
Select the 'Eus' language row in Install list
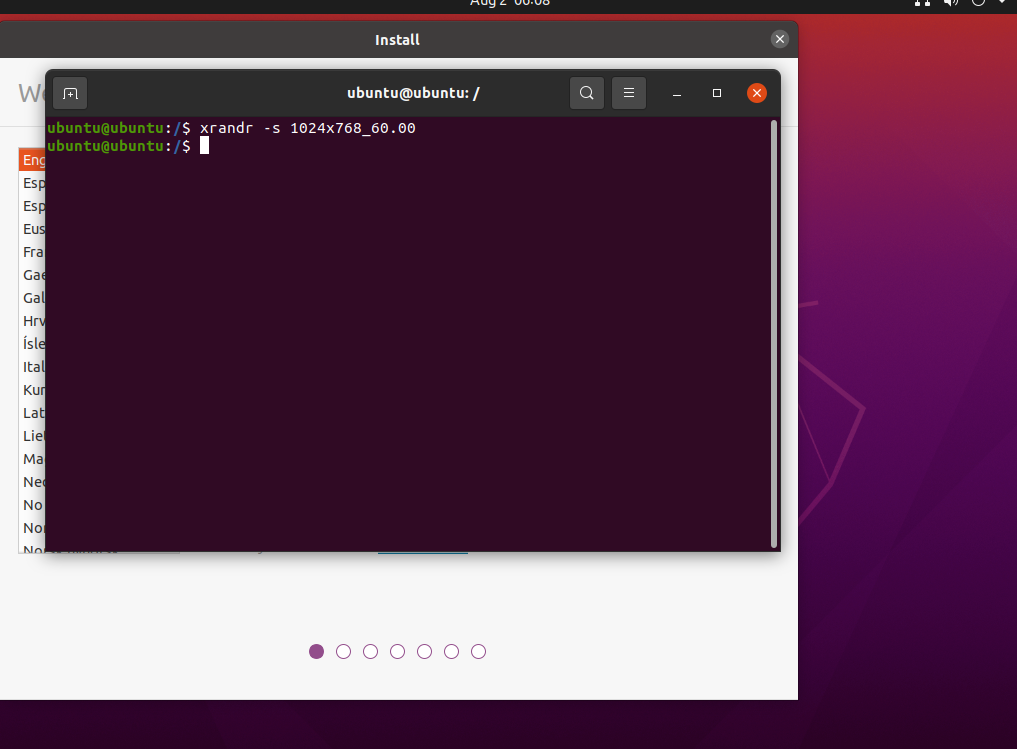pos(32,229)
